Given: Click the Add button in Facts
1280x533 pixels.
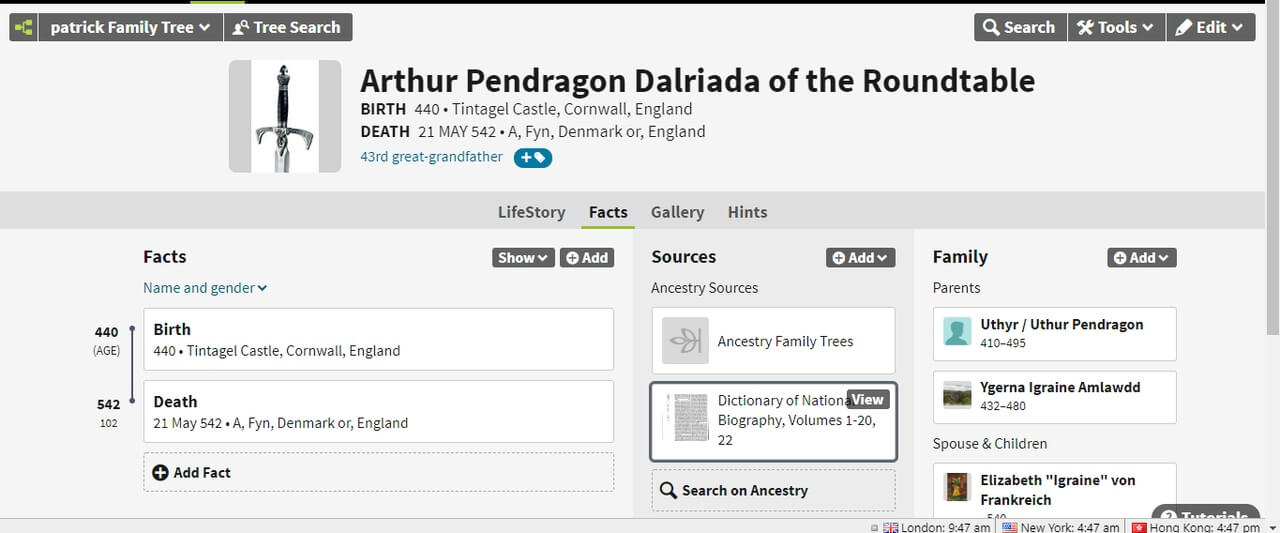Looking at the screenshot, I should 587,258.
